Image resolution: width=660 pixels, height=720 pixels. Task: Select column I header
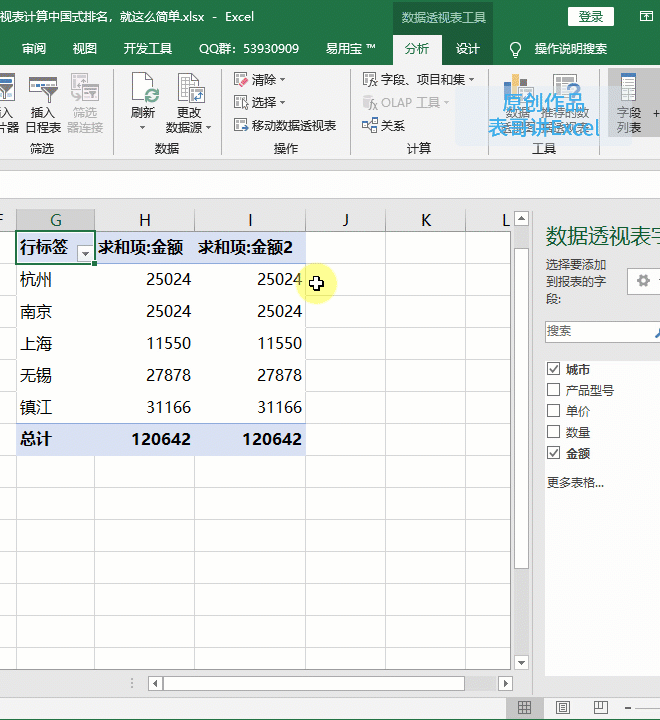coord(250,220)
